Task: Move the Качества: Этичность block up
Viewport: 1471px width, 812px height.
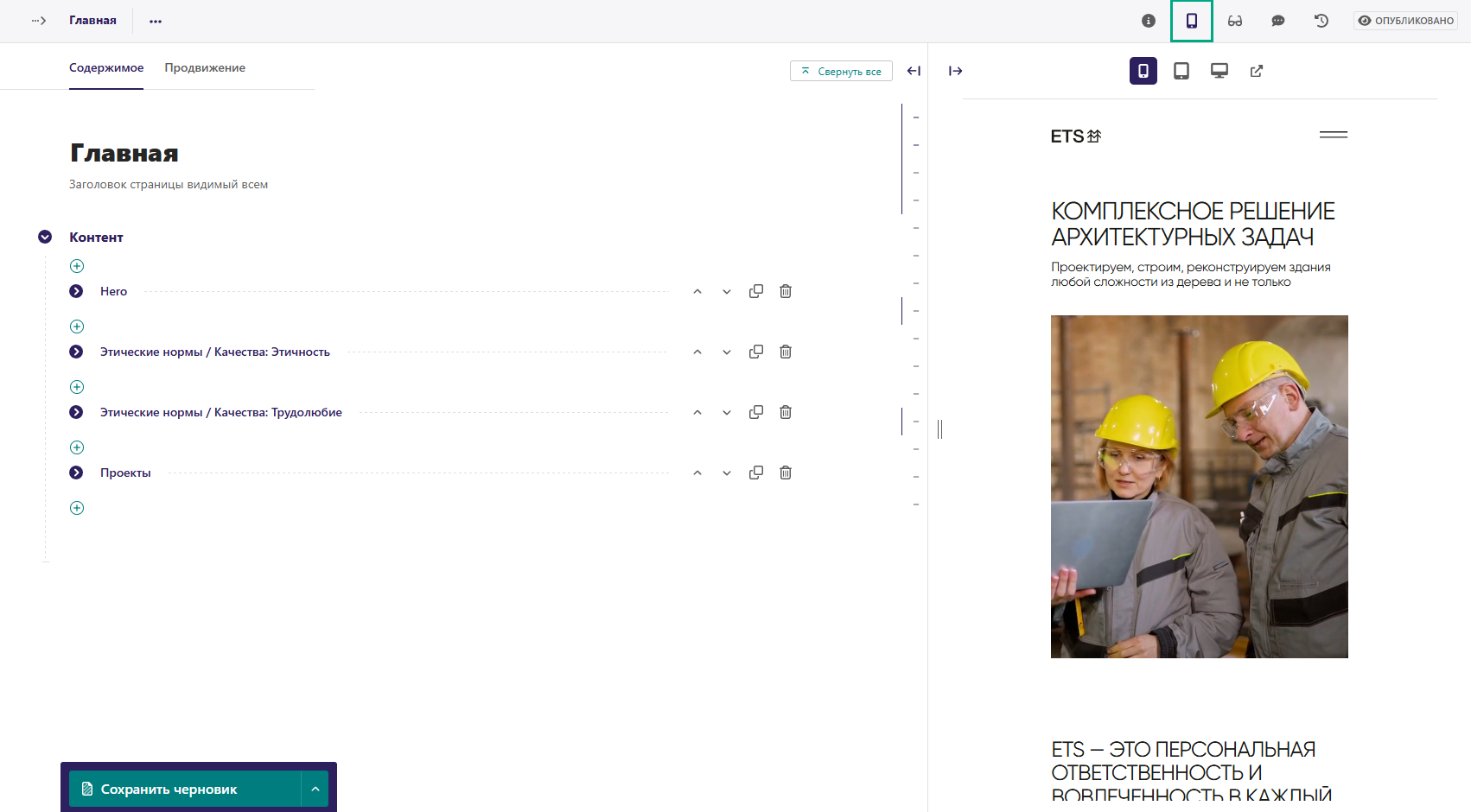Action: [697, 352]
